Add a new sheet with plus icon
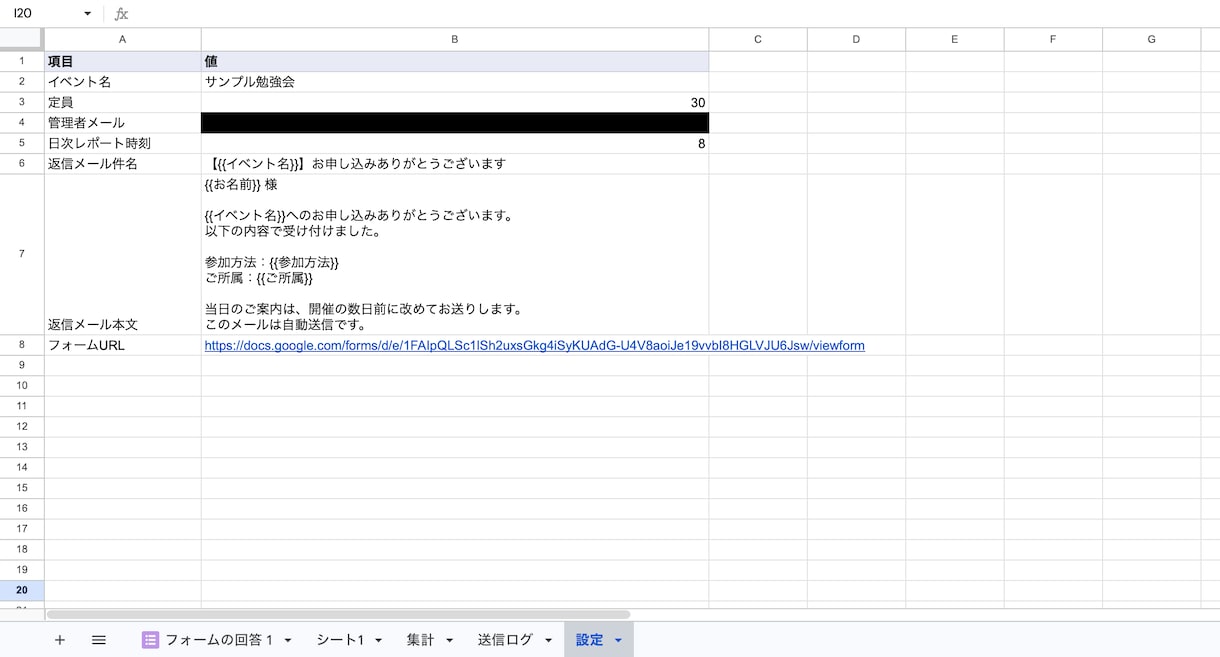Image resolution: width=1220 pixels, height=657 pixels. [60, 640]
